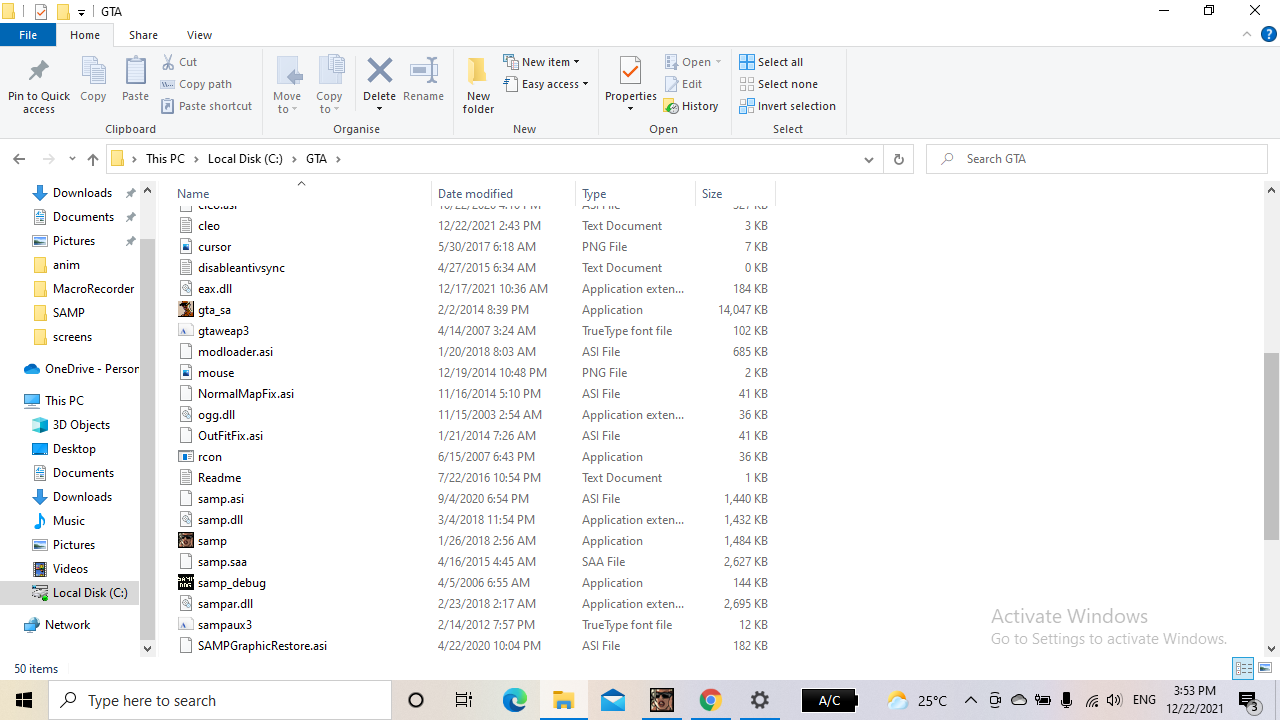
Task: Click Select all in the ribbon
Action: tap(771, 62)
